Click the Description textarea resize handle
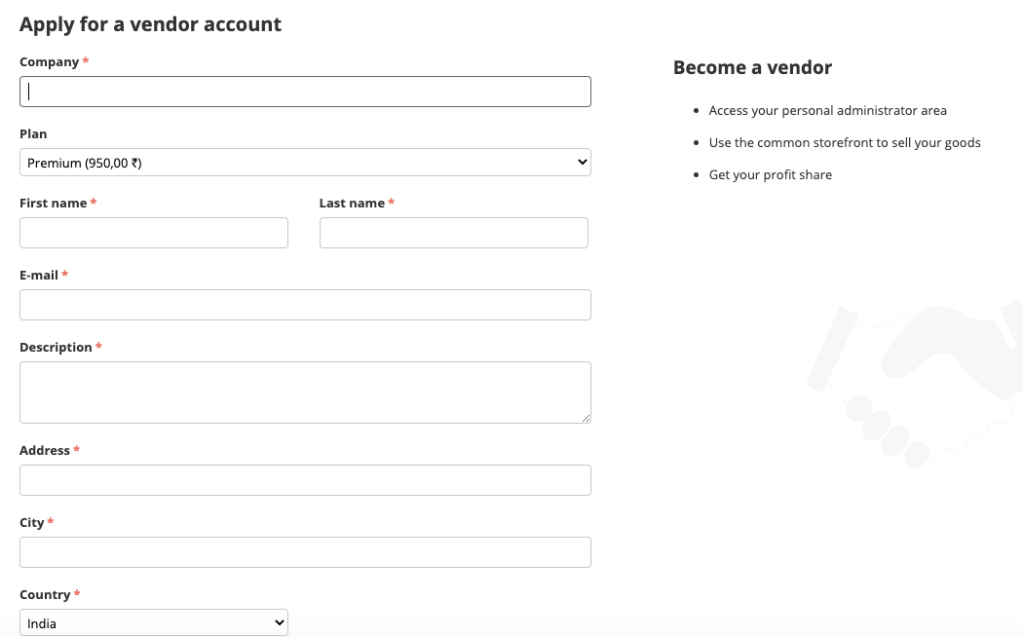This screenshot has width=1023, height=637. (x=586, y=418)
